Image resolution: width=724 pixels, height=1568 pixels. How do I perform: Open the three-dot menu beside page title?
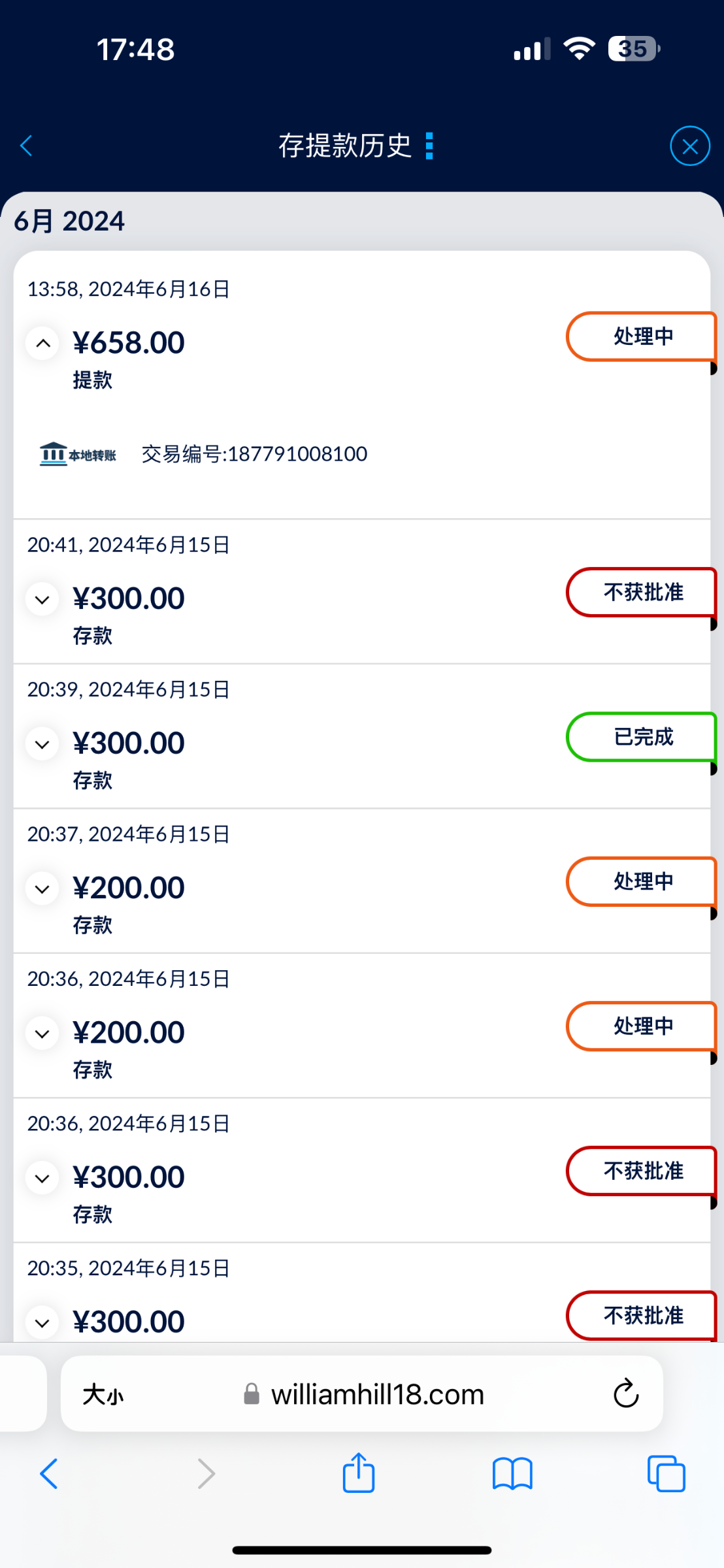(x=429, y=146)
